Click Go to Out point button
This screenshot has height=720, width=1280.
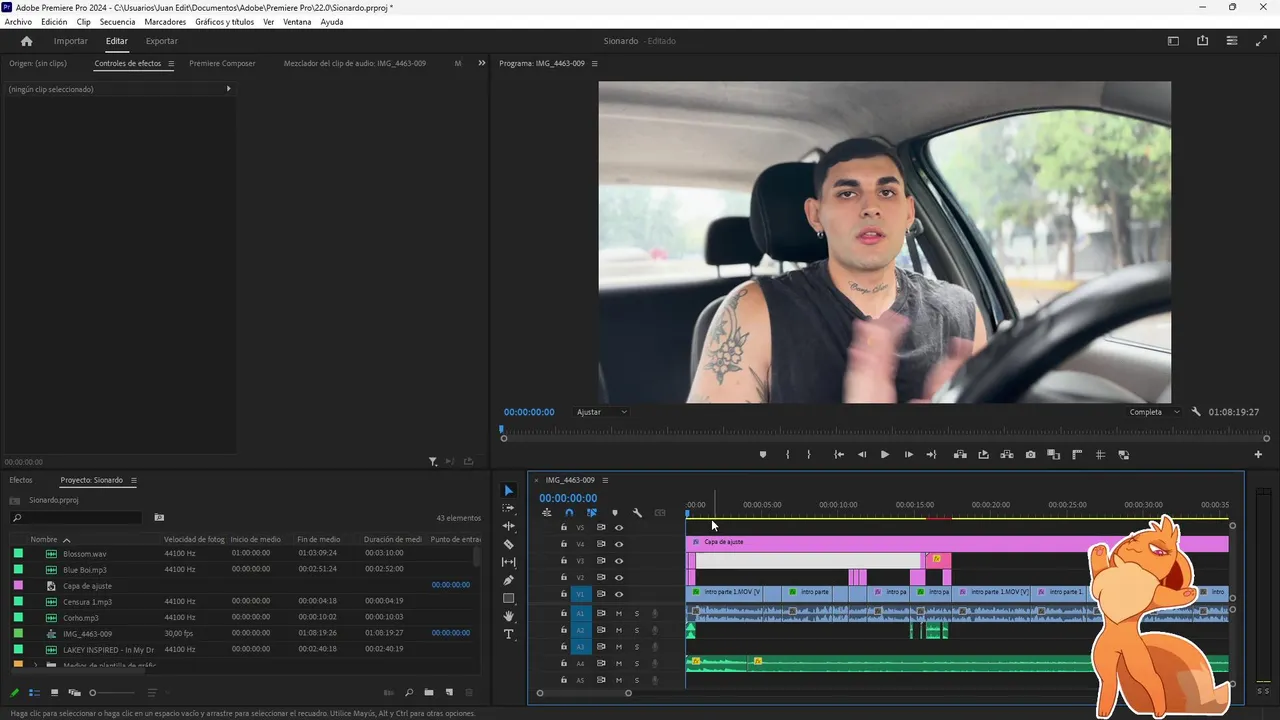tap(931, 455)
